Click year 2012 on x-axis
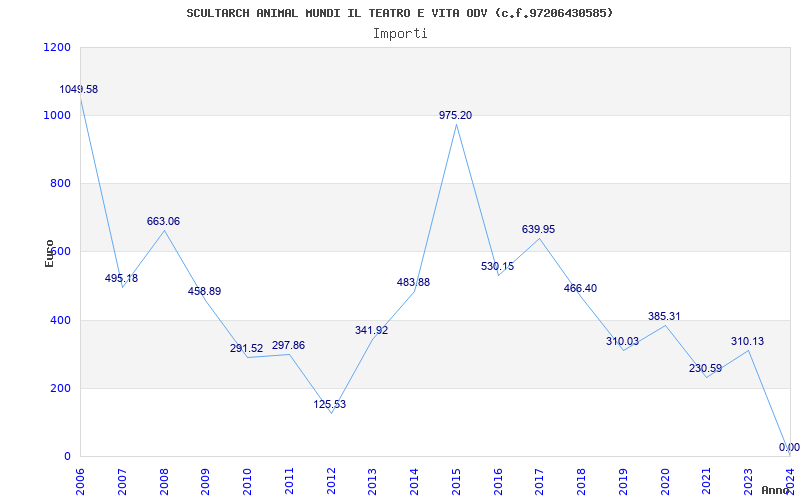Image resolution: width=800 pixels, height=500 pixels. tap(331, 482)
